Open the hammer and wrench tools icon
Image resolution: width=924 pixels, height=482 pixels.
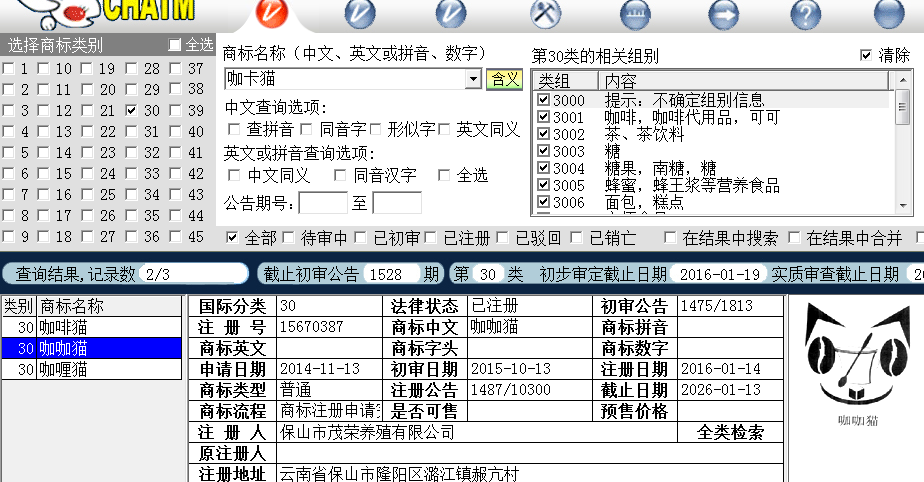click(545, 13)
